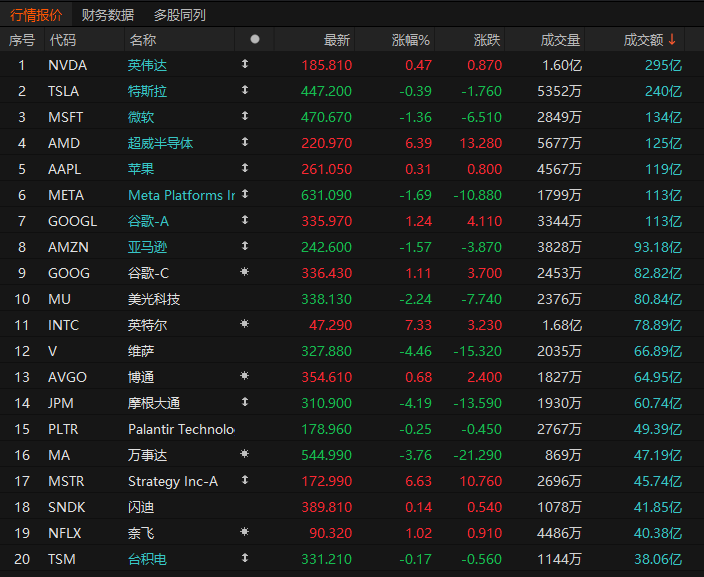Click the marker icon in the TSM row

[x=245, y=558]
